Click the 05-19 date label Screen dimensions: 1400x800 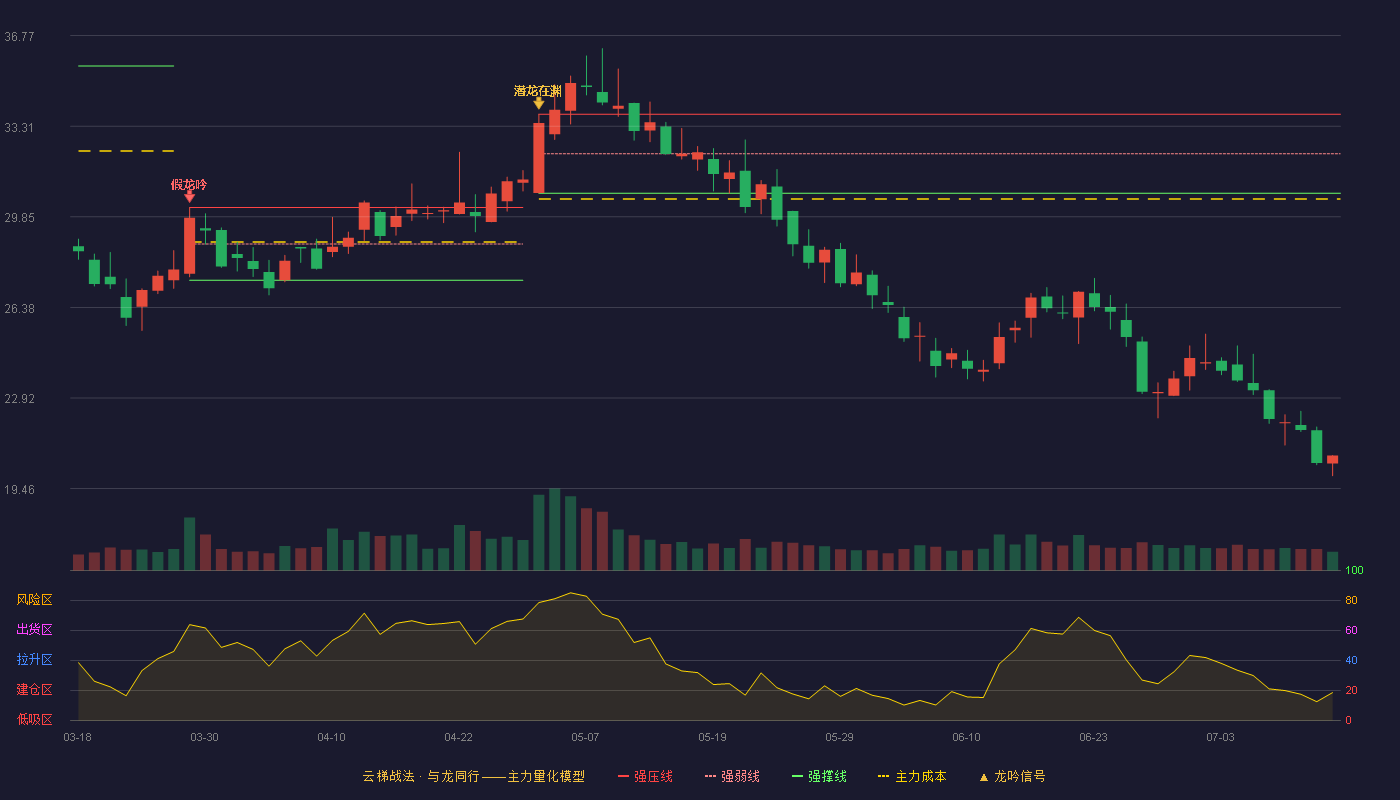click(x=712, y=737)
